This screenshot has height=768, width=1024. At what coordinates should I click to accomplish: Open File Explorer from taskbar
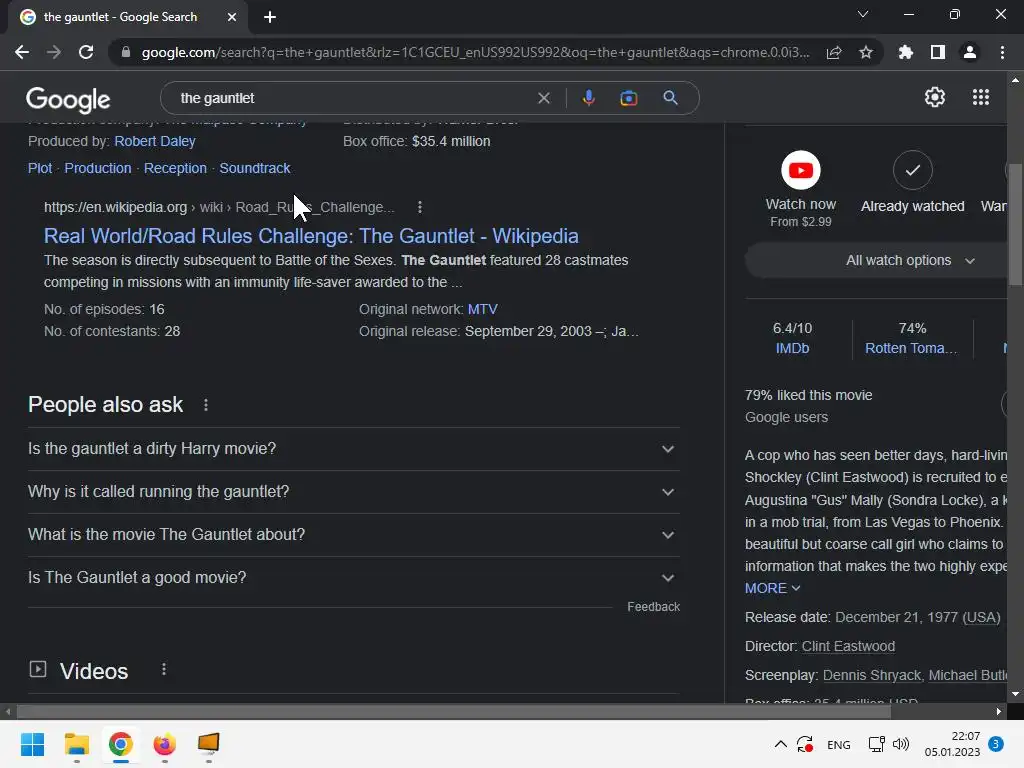[x=76, y=744]
